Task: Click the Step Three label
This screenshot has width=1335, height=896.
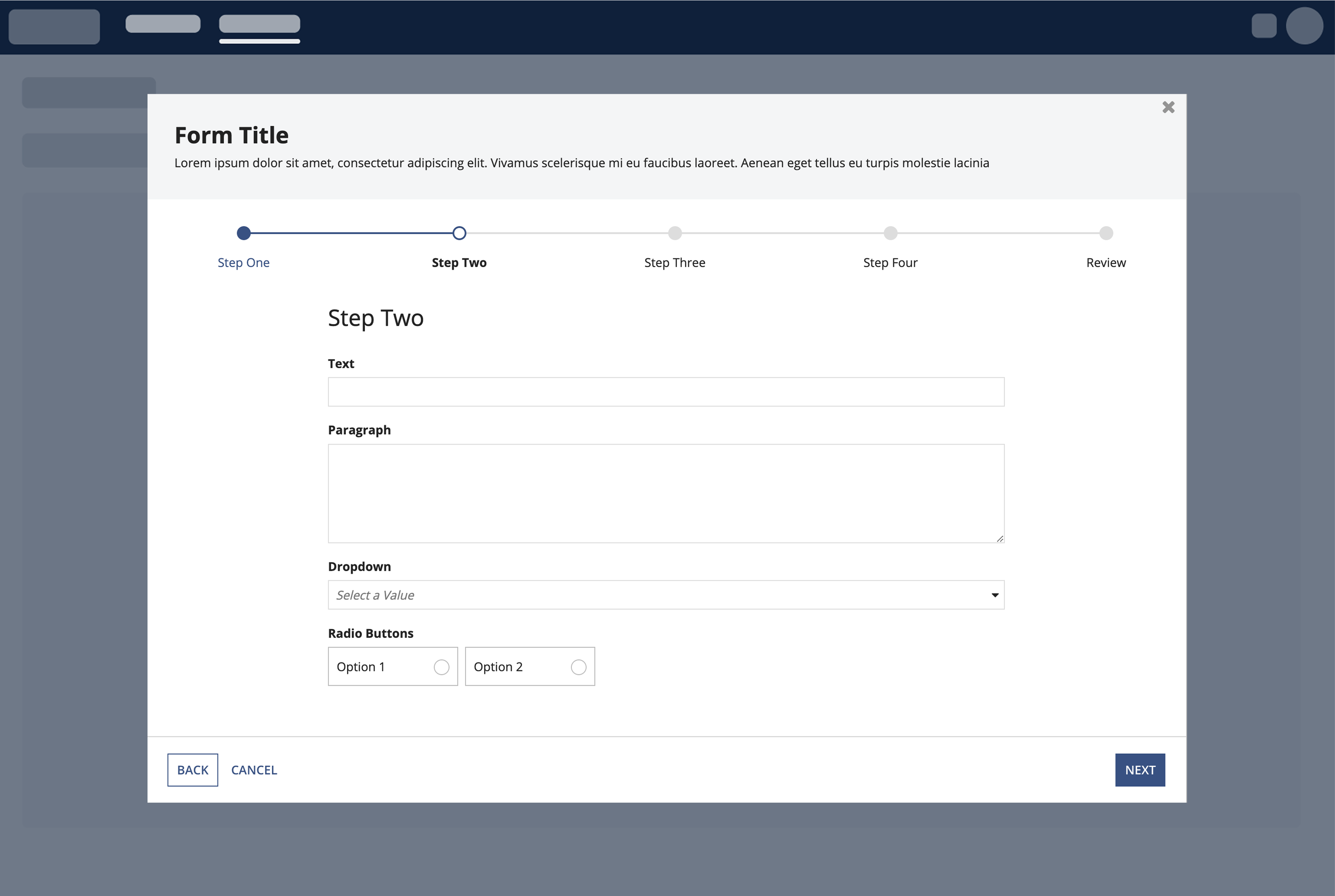Action: coord(674,263)
